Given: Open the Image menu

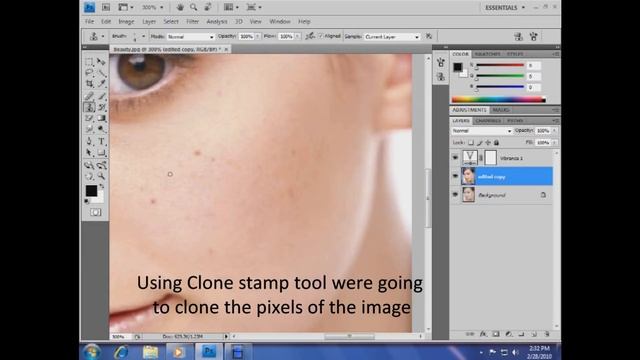Looking at the screenshot, I should coord(126,21).
